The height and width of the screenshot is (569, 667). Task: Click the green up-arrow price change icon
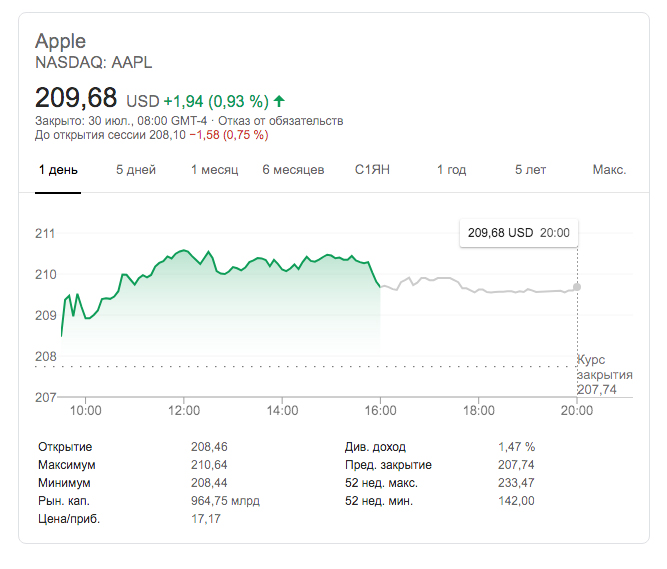pyautogui.click(x=279, y=101)
